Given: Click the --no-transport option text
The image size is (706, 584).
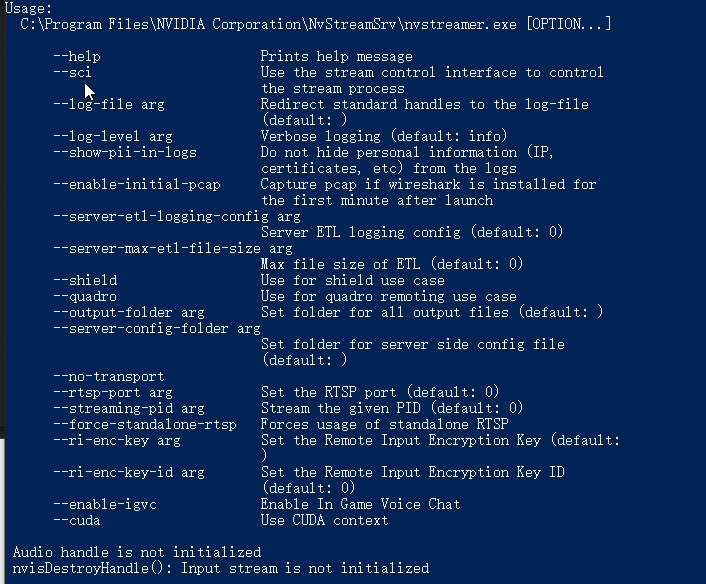Looking at the screenshot, I should click(x=109, y=376).
